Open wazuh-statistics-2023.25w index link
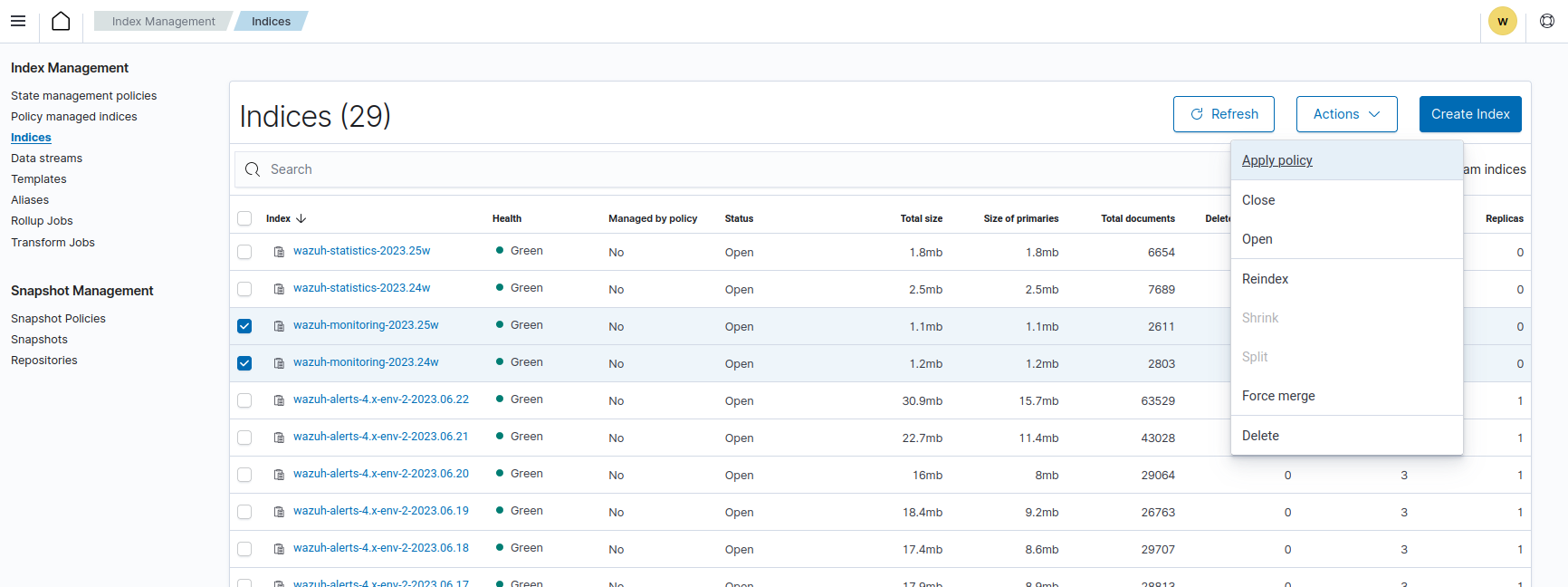 361,251
